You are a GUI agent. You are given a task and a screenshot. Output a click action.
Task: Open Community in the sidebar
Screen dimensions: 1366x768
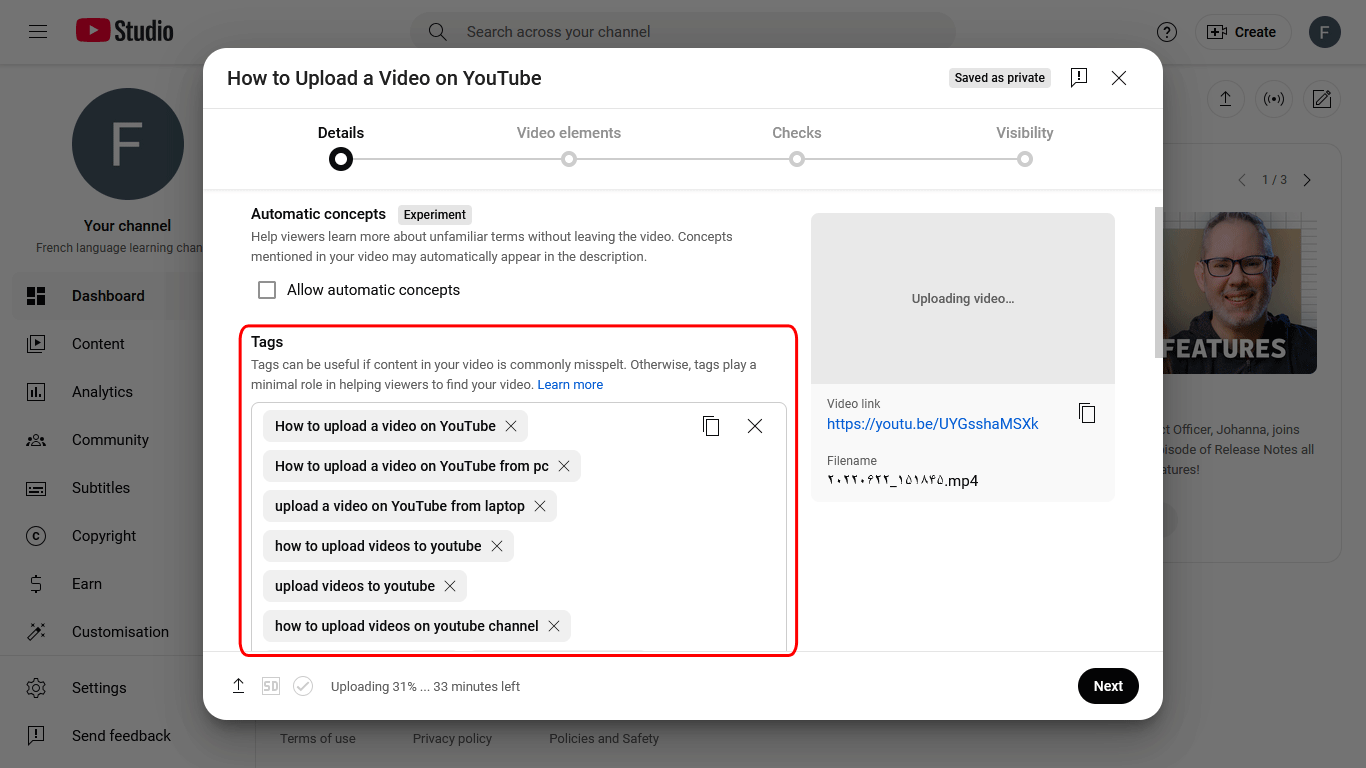click(108, 440)
